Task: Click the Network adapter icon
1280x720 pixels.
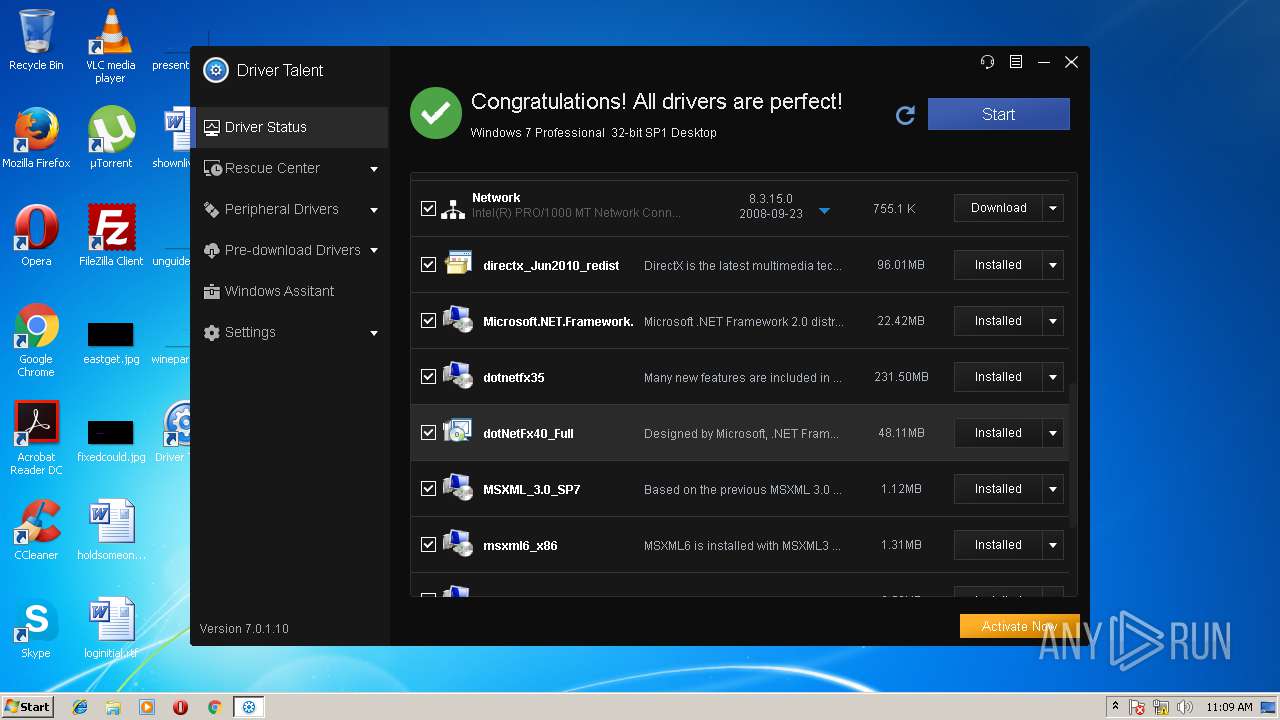Action: click(x=454, y=208)
